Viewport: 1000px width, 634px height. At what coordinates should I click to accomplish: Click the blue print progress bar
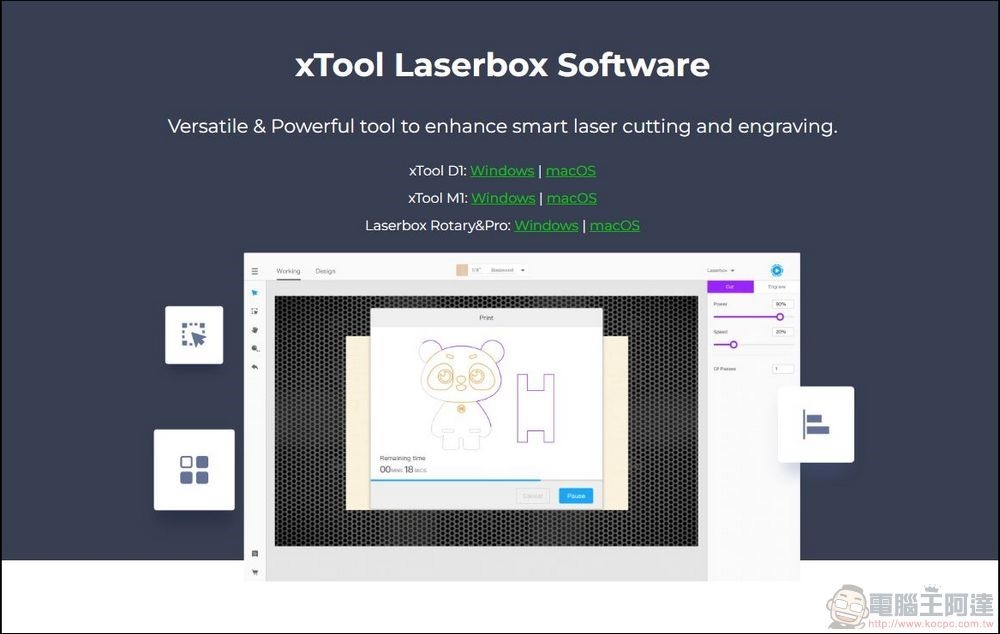[x=456, y=480]
